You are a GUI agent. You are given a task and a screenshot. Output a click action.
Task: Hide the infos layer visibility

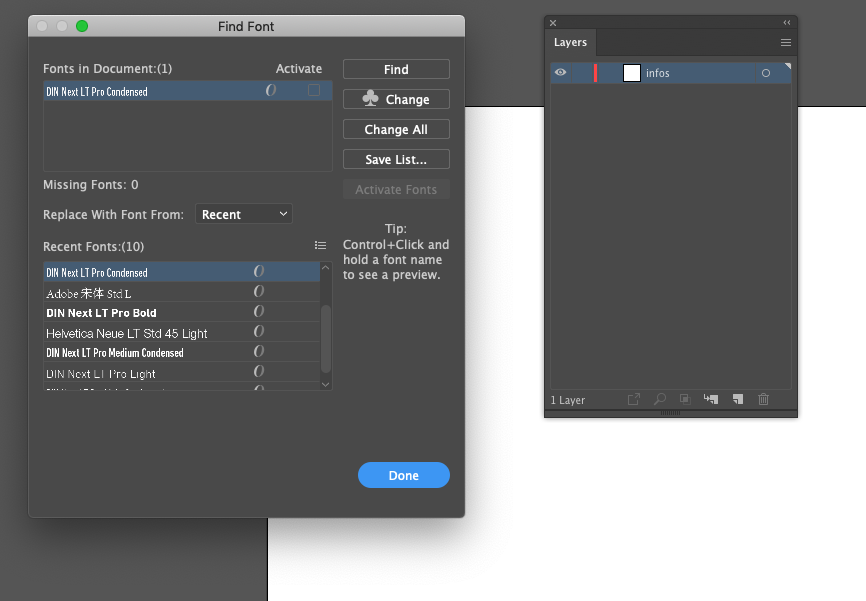coord(562,73)
